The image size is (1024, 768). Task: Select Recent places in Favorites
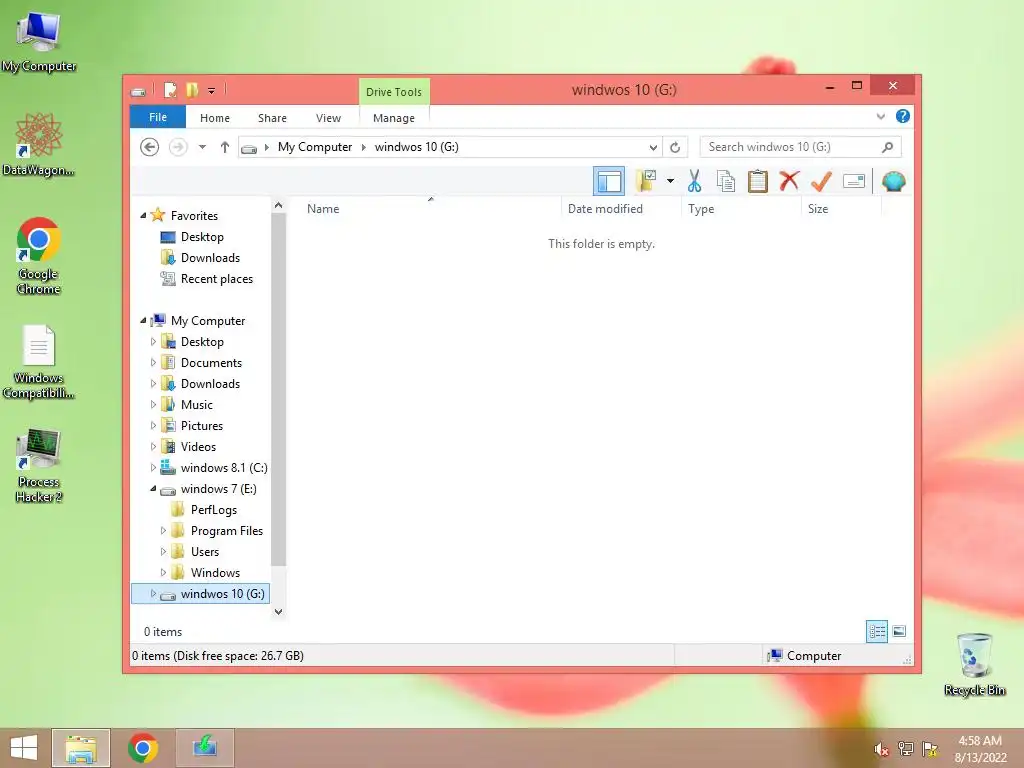217,279
